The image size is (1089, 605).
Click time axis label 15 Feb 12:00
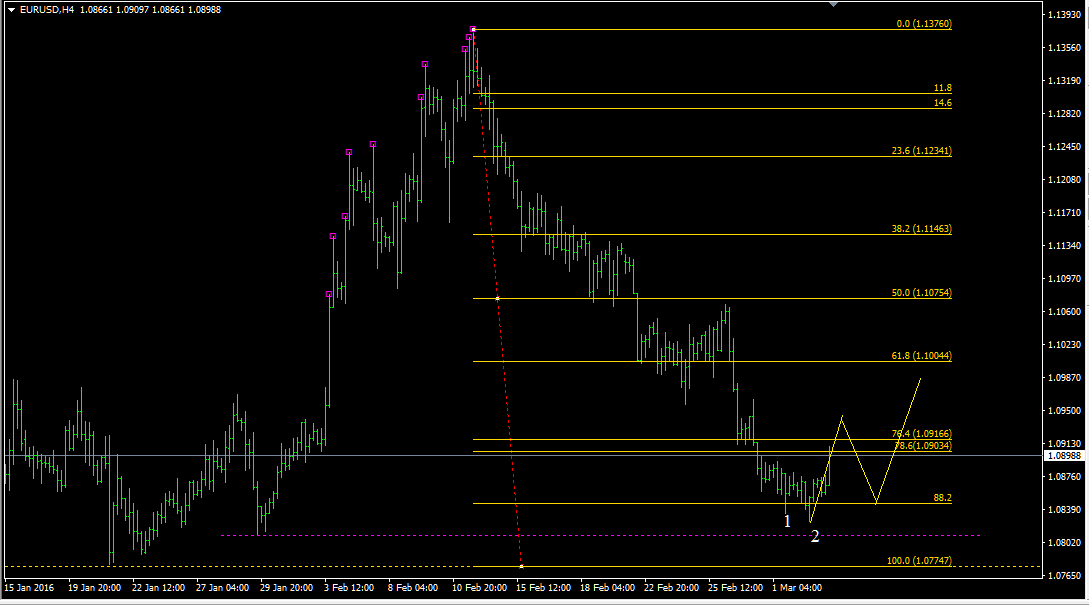click(x=543, y=588)
